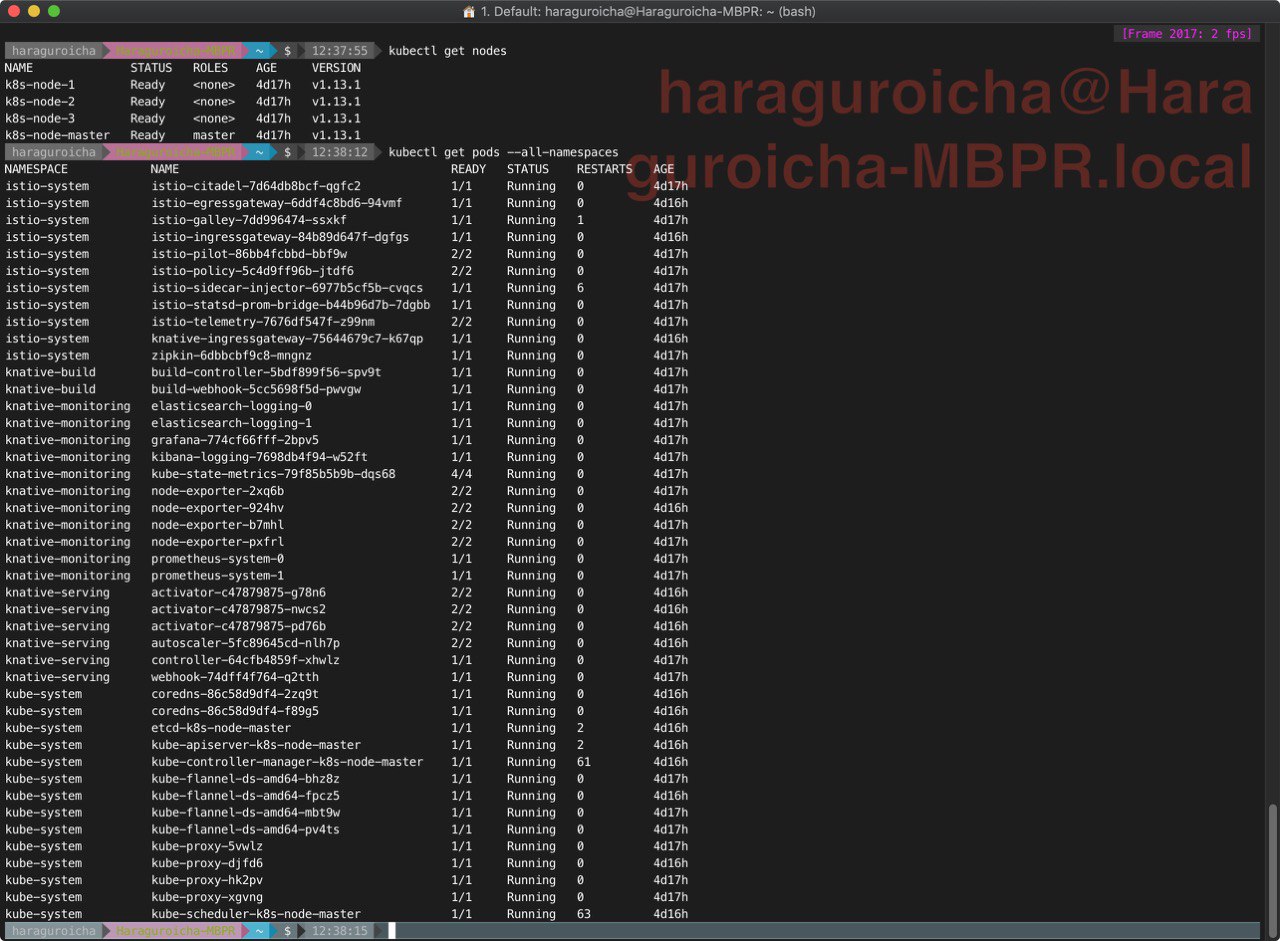Click the knative-ingressgateway-75644679c7-k67qp pod name
The height and width of the screenshot is (941, 1280).
(287, 339)
